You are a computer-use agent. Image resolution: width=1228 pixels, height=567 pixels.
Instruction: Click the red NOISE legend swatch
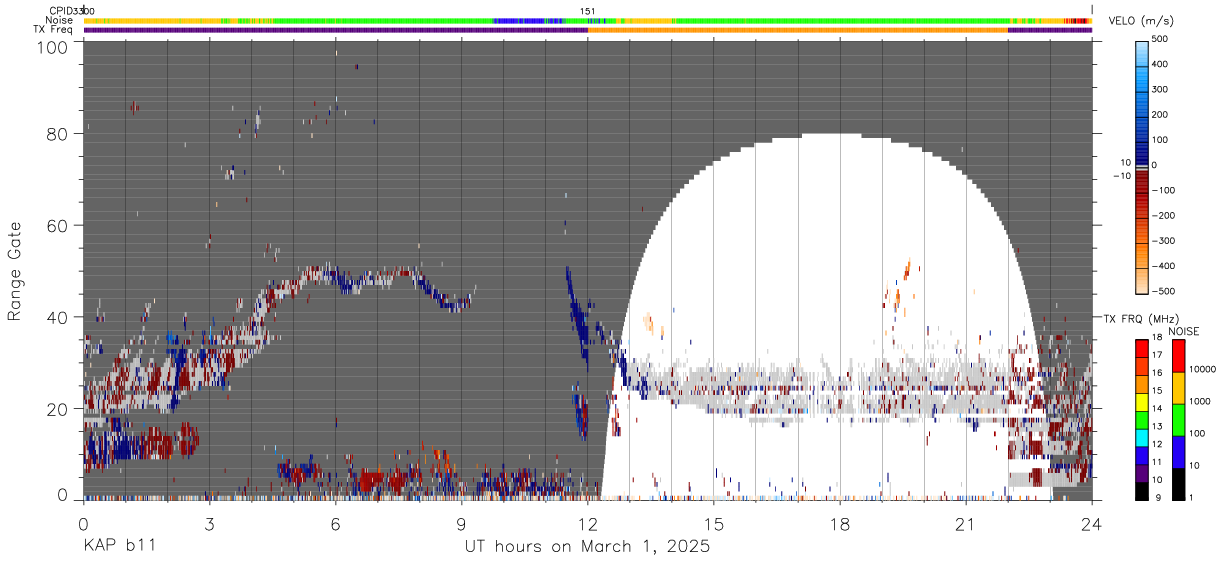pos(1178,355)
